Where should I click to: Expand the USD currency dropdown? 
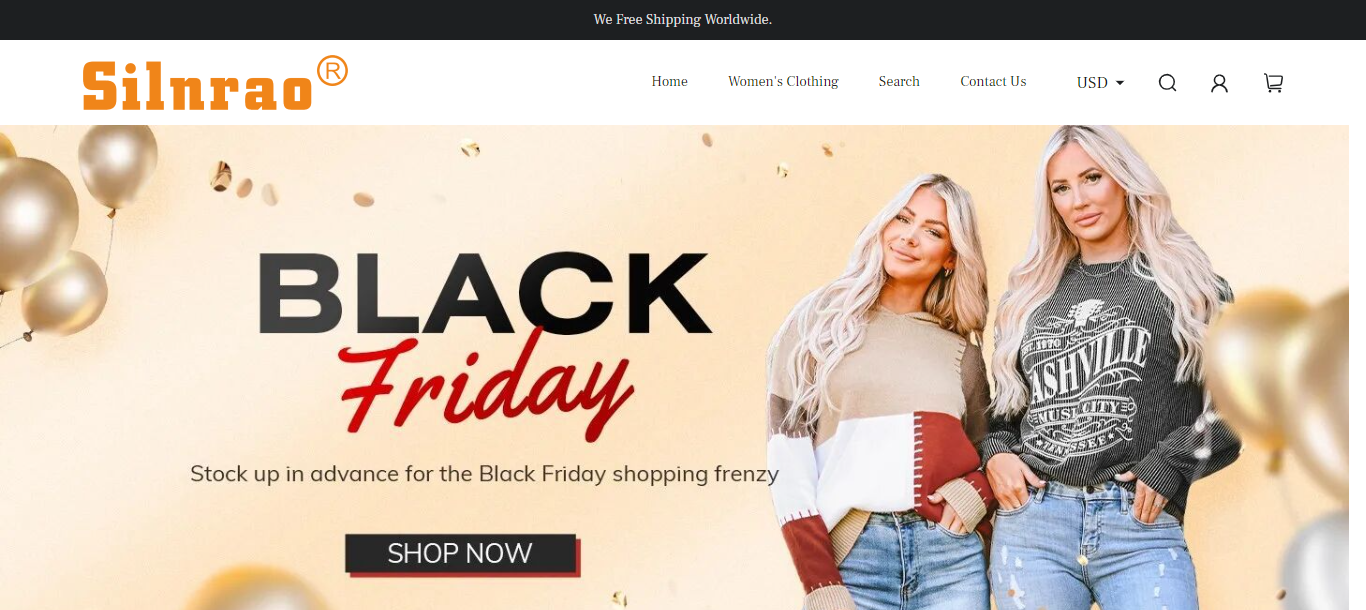pos(1100,83)
